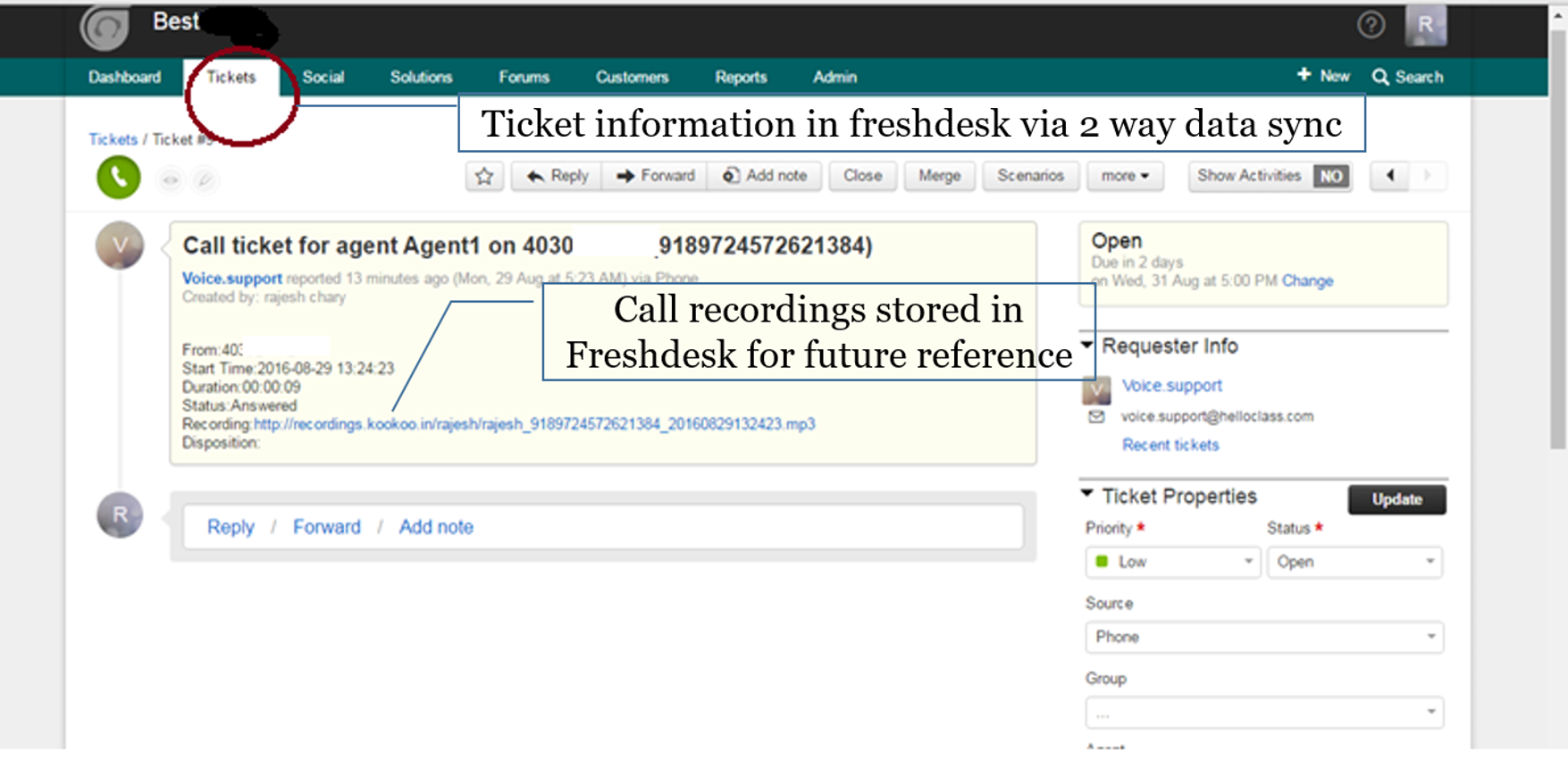This screenshot has width=1568, height=759.
Task: Open the Group dropdown
Action: [1264, 713]
